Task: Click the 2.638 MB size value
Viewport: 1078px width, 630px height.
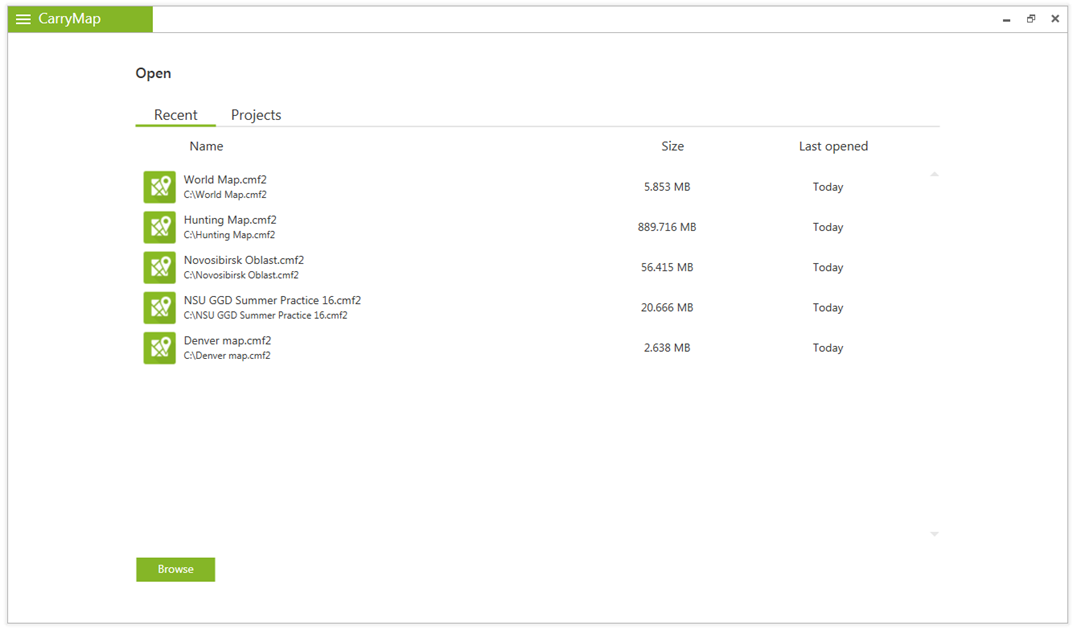Action: (667, 348)
